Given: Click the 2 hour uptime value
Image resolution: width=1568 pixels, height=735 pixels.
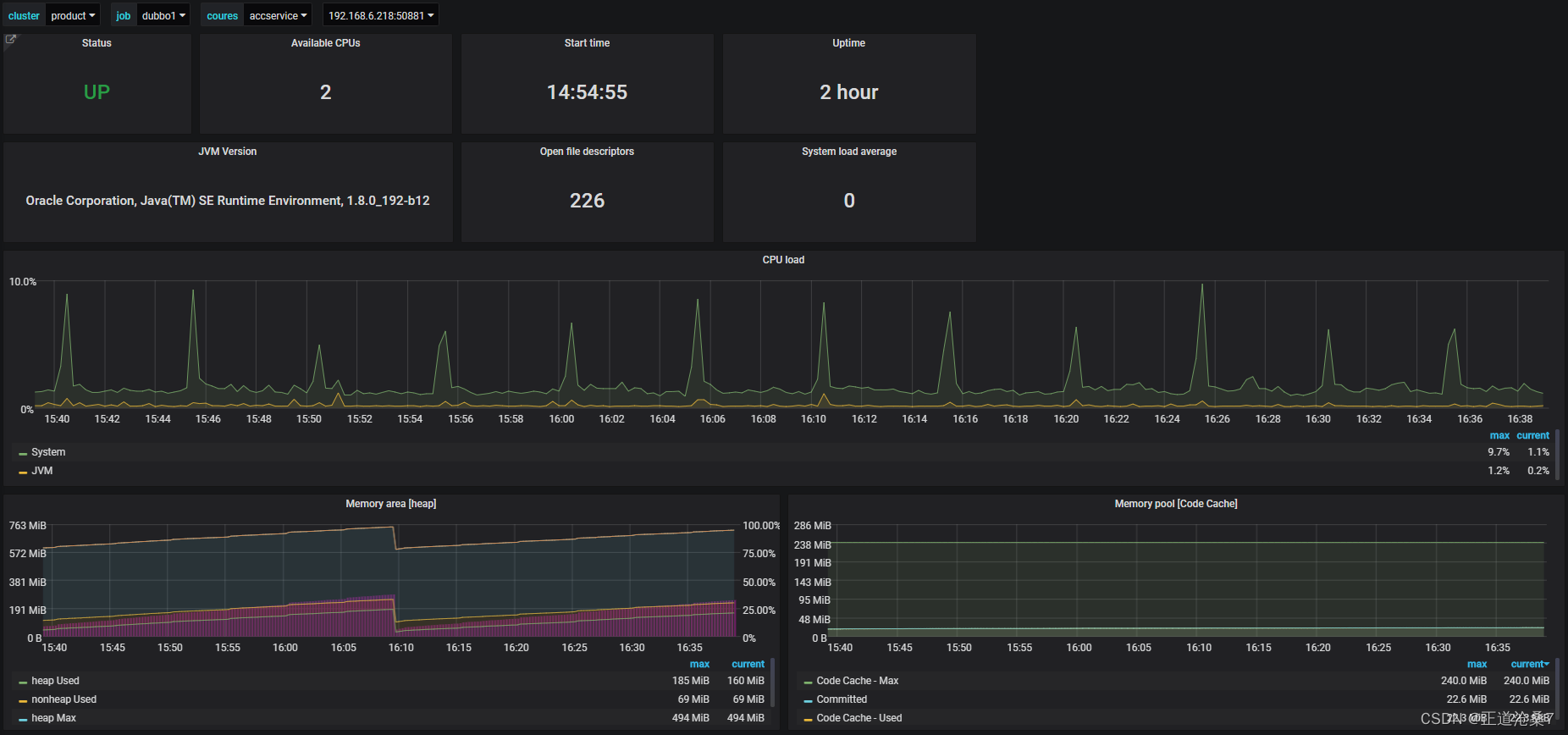Looking at the screenshot, I should [x=849, y=92].
